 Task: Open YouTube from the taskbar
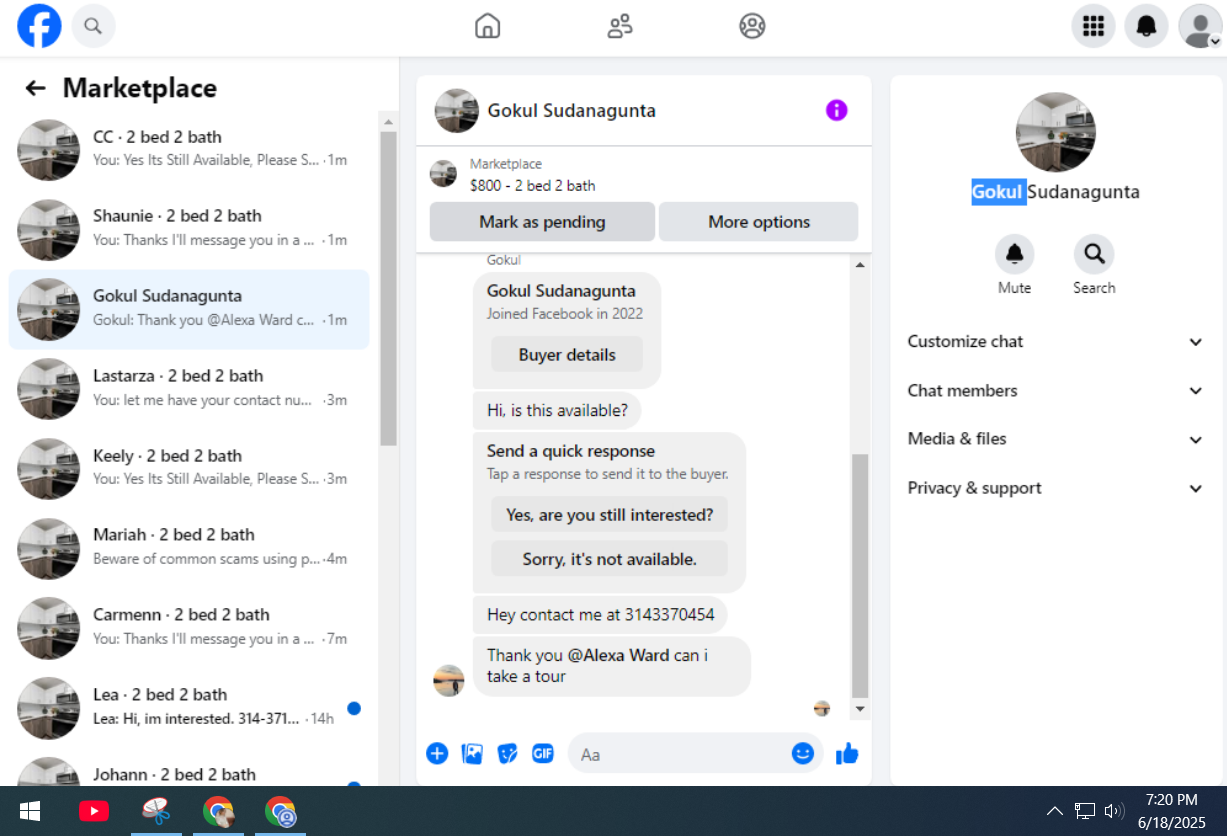[94, 811]
